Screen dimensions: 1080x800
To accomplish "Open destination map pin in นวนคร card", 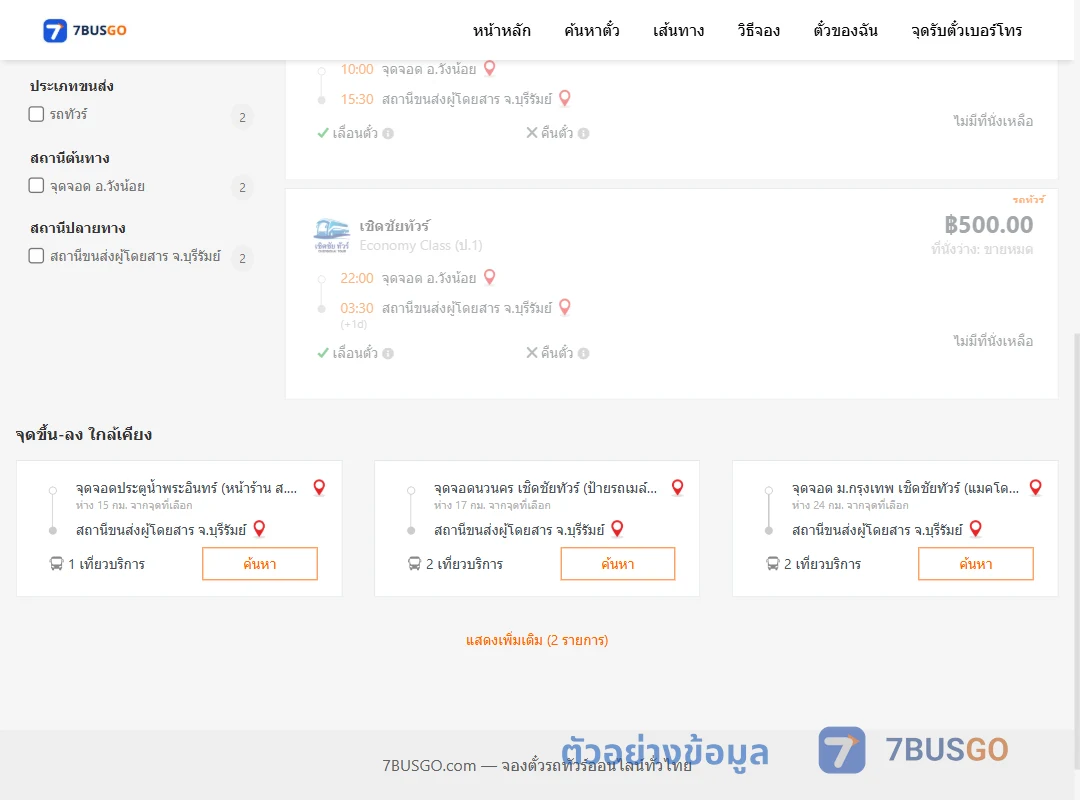I will (x=618, y=529).
